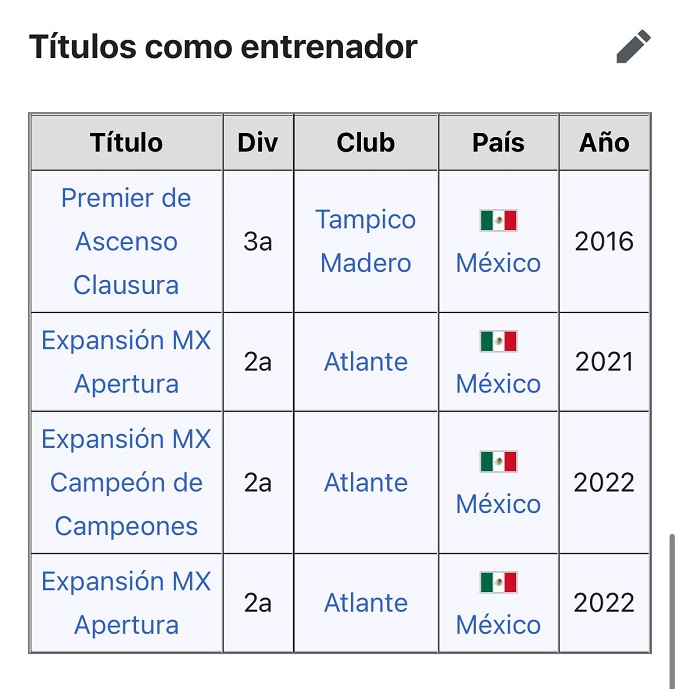Click the Mexico flag in the 2021 row

point(498,341)
